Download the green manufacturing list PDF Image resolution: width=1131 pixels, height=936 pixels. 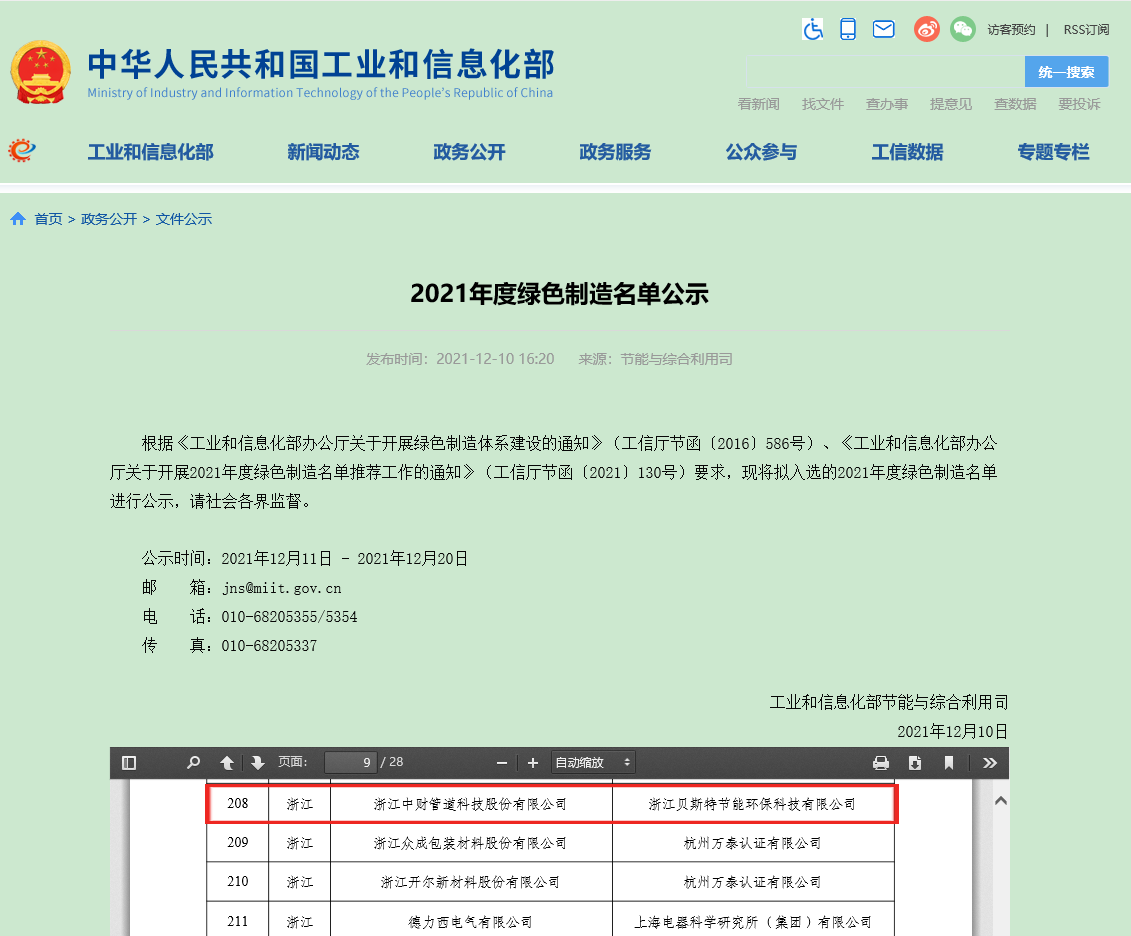click(x=914, y=762)
